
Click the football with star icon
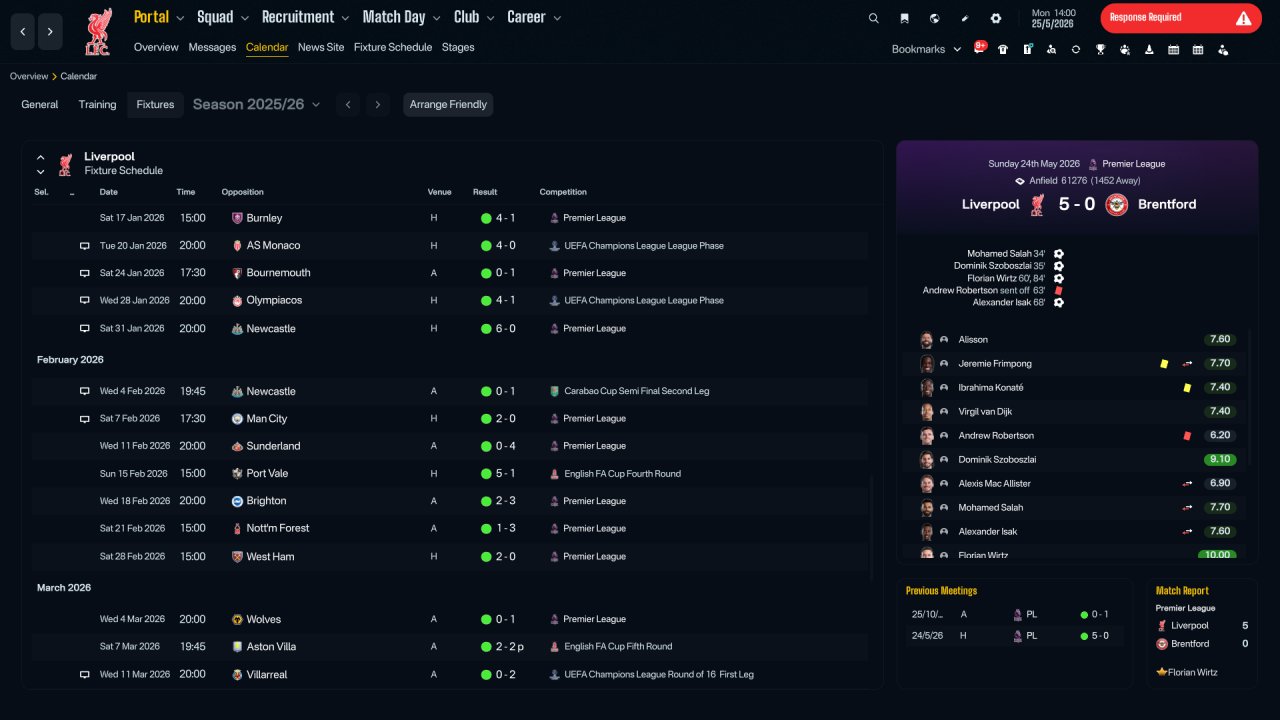(1125, 49)
